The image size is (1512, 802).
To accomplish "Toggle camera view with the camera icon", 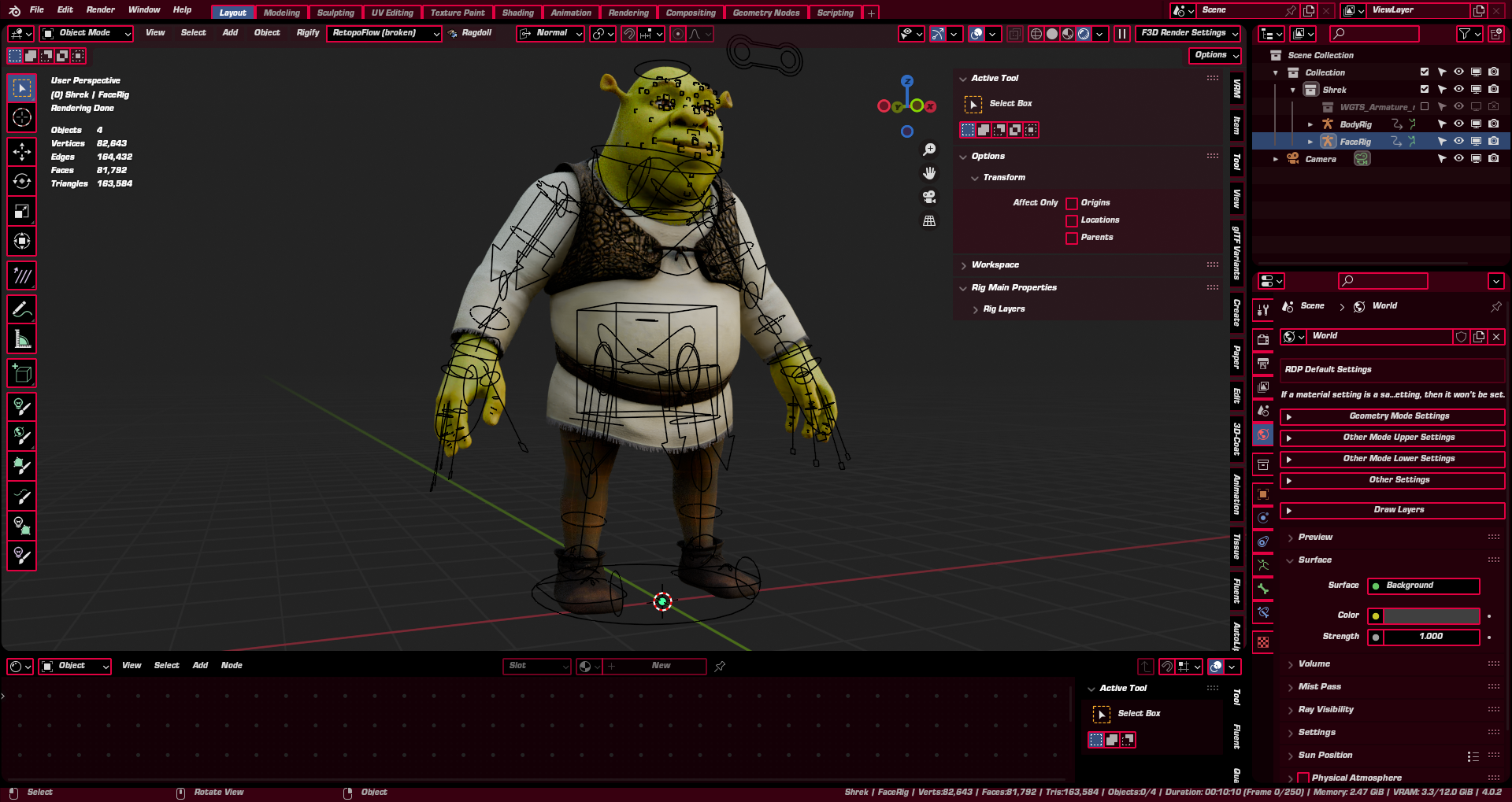I will tap(929, 197).
